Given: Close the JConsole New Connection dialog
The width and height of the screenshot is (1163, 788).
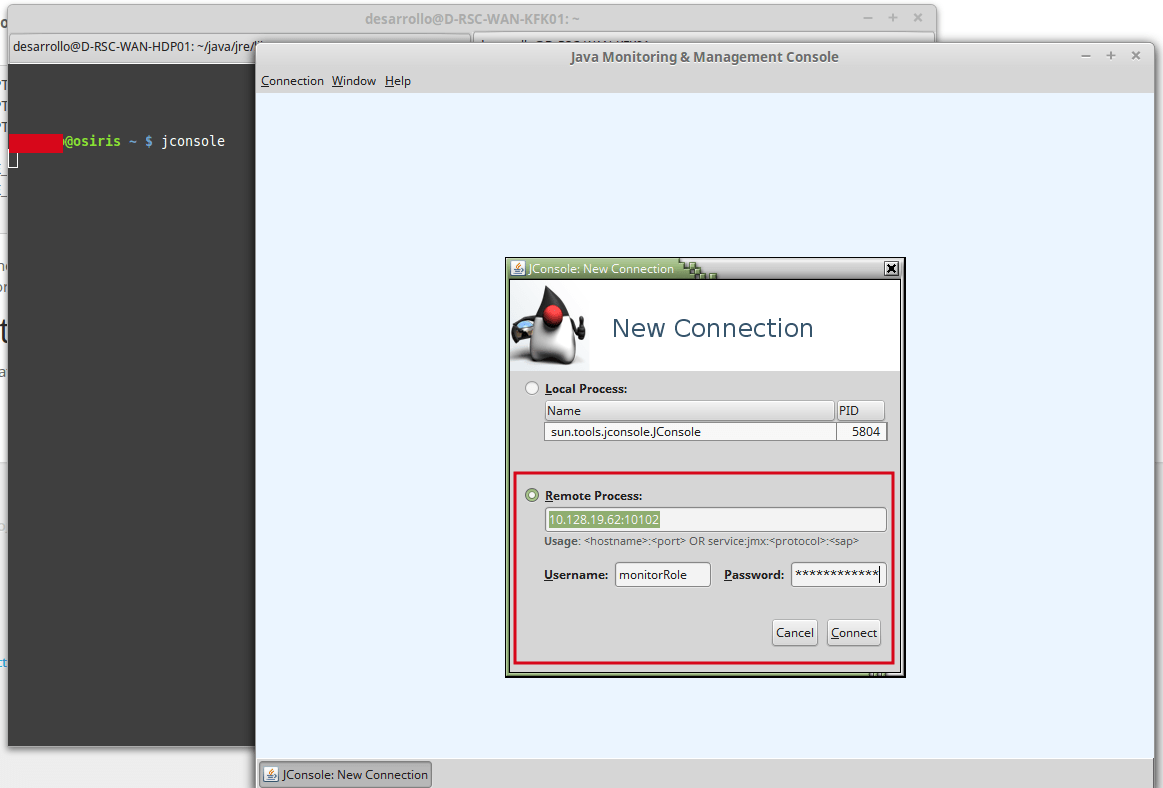Looking at the screenshot, I should pos(891,268).
